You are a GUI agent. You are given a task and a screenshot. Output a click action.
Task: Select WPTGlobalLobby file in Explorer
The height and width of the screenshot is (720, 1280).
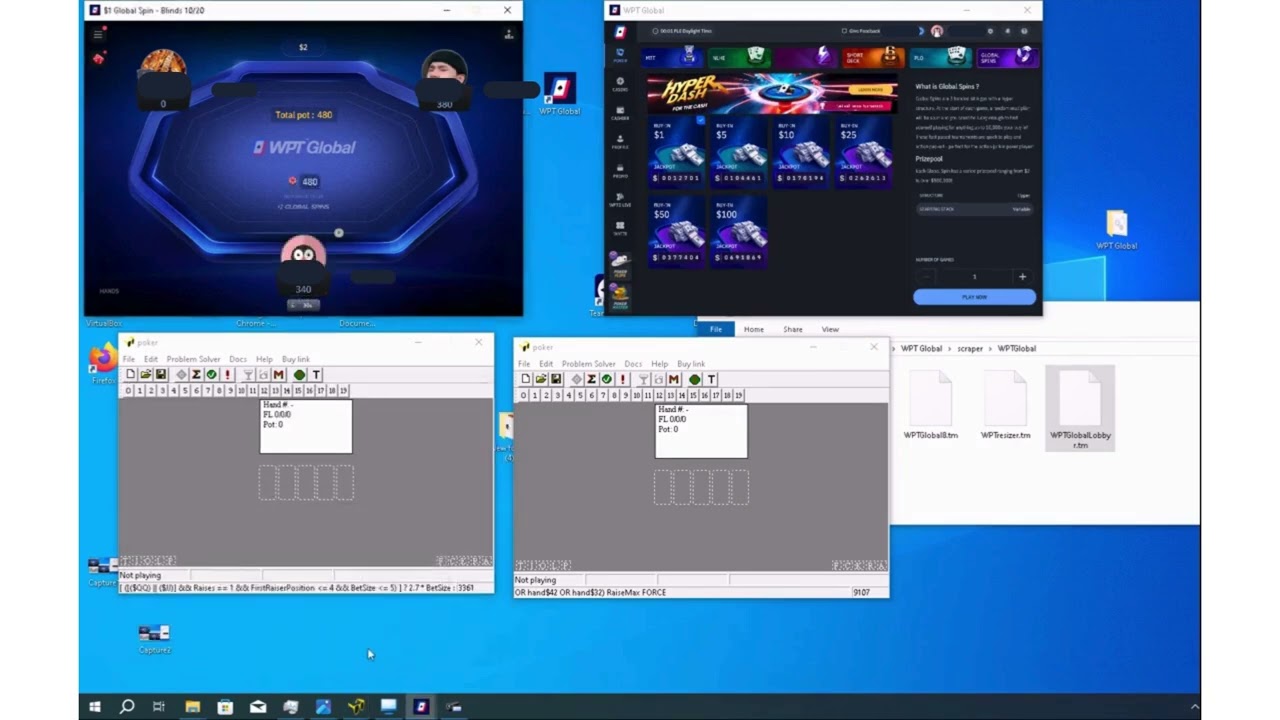tap(1080, 408)
